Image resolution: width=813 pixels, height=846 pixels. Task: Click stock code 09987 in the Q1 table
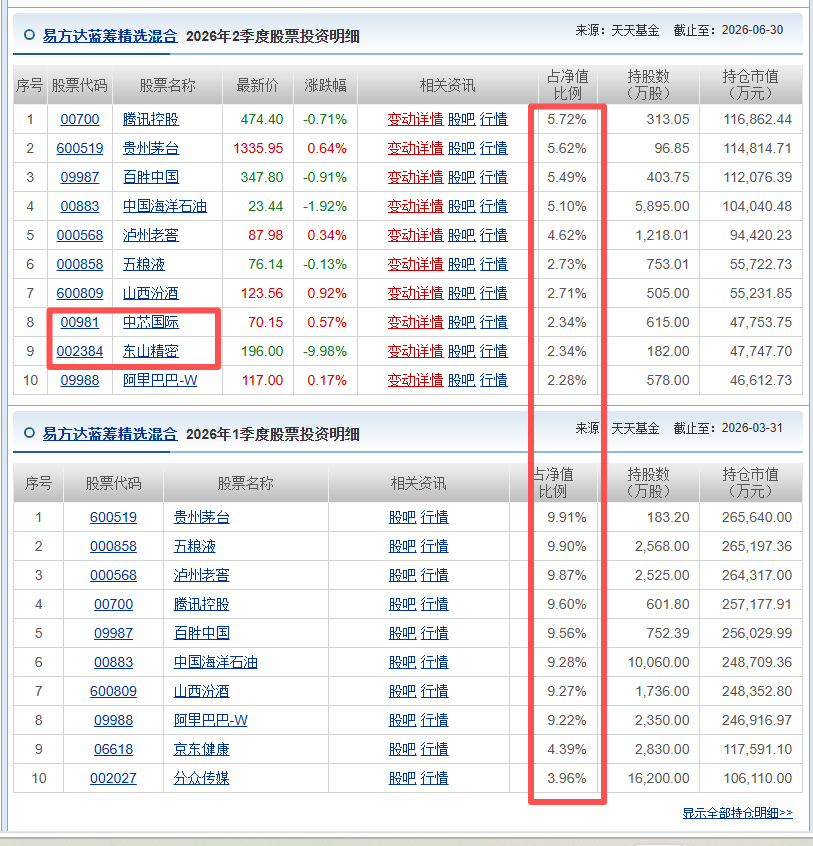[x=113, y=633]
